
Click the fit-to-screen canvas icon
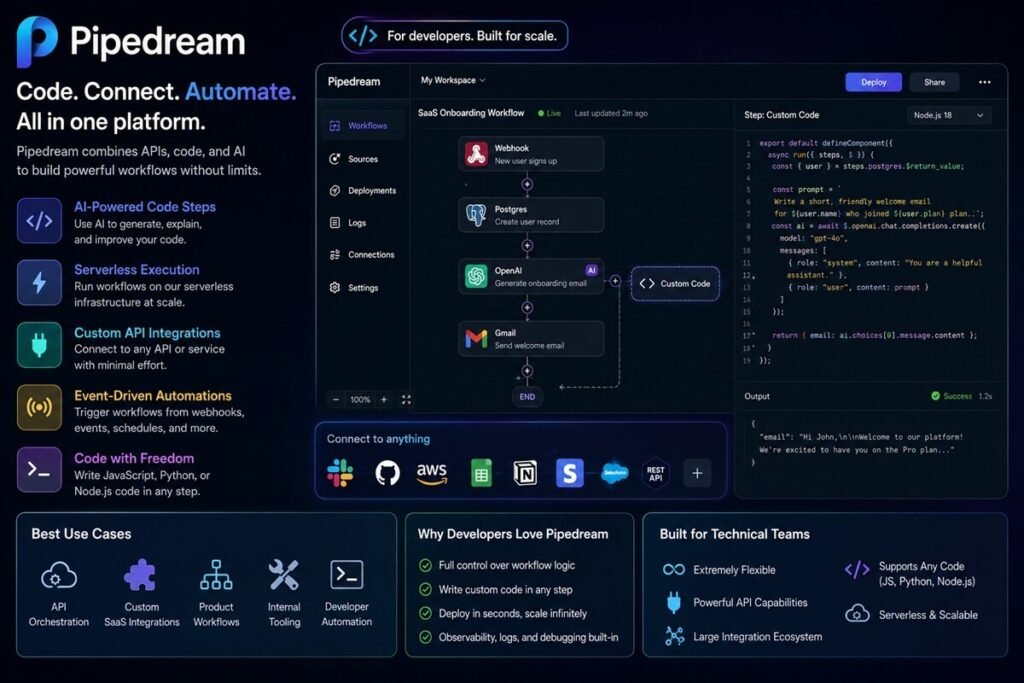click(x=406, y=399)
